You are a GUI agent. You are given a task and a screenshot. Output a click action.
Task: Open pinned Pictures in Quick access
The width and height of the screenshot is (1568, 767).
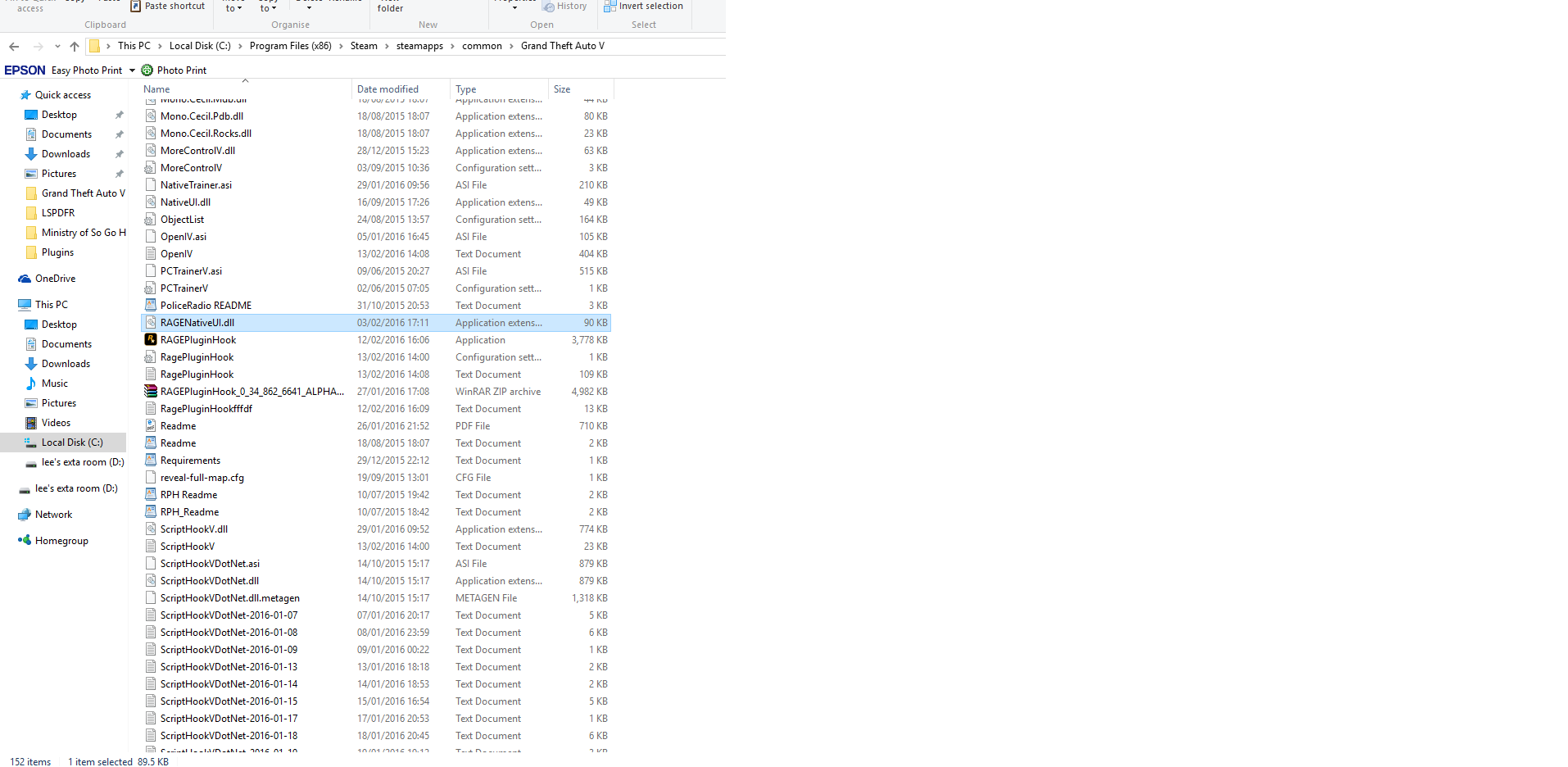tap(59, 174)
